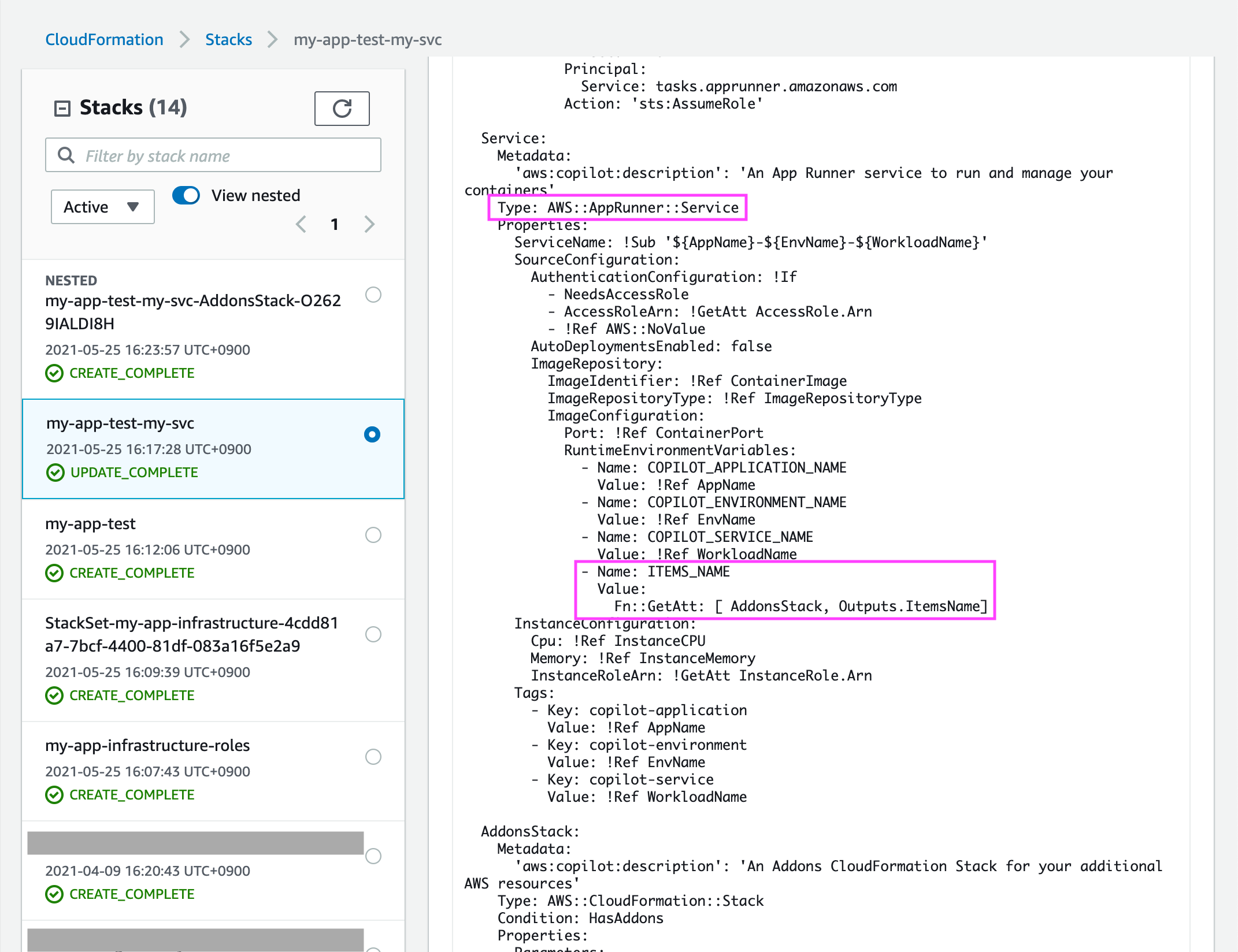Toggle the View nested switch

tap(186, 195)
